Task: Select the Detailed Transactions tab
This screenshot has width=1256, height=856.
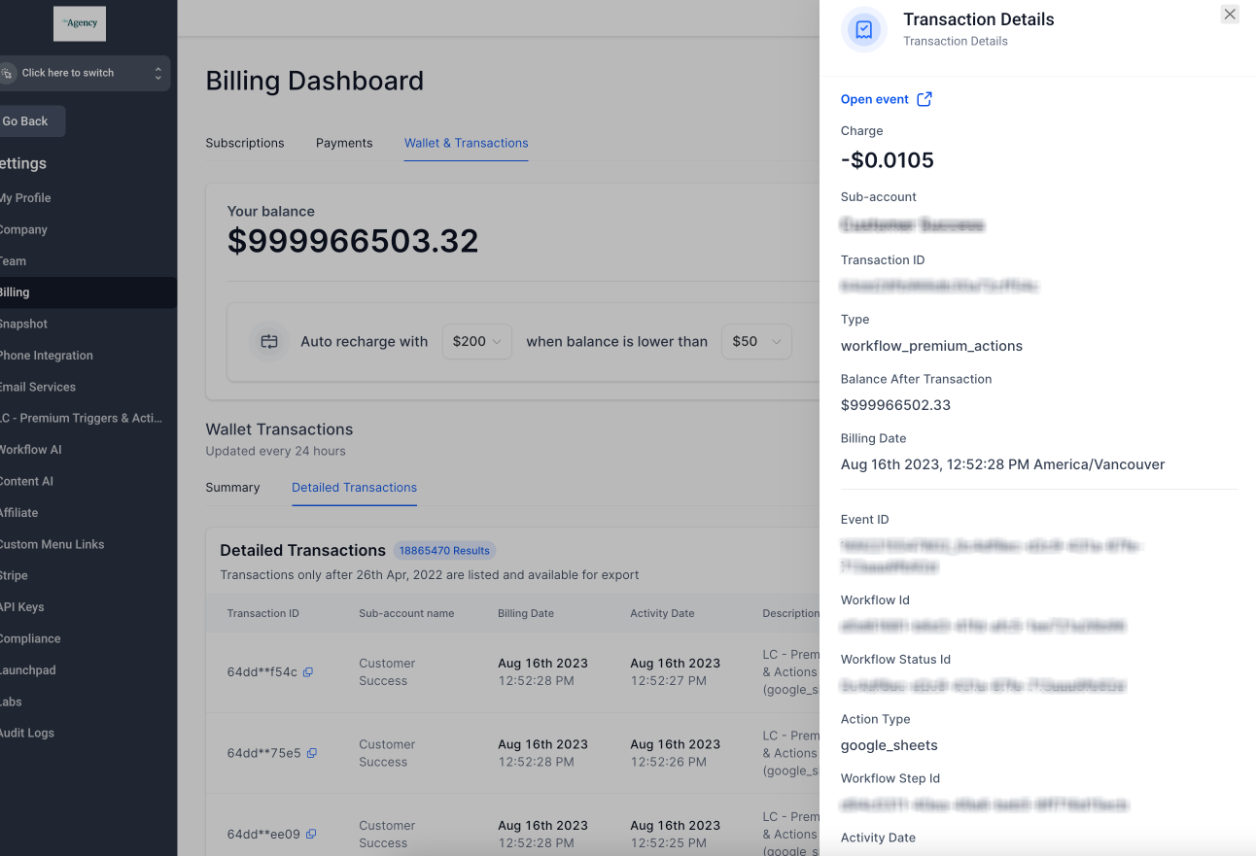Action: 354,487
